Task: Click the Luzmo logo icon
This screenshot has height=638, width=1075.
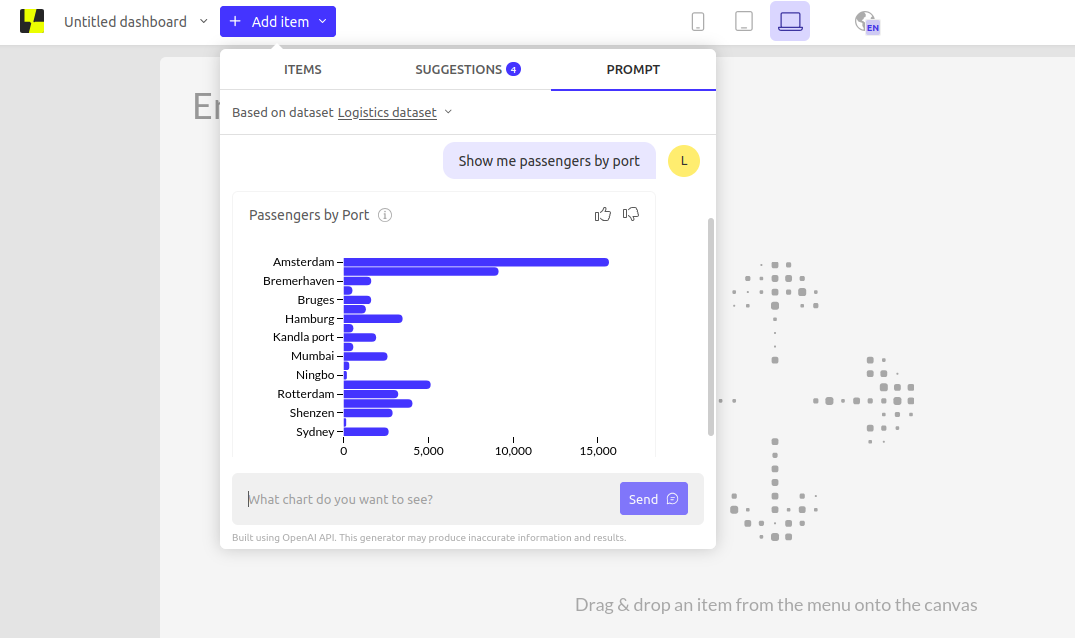Action: (x=32, y=21)
